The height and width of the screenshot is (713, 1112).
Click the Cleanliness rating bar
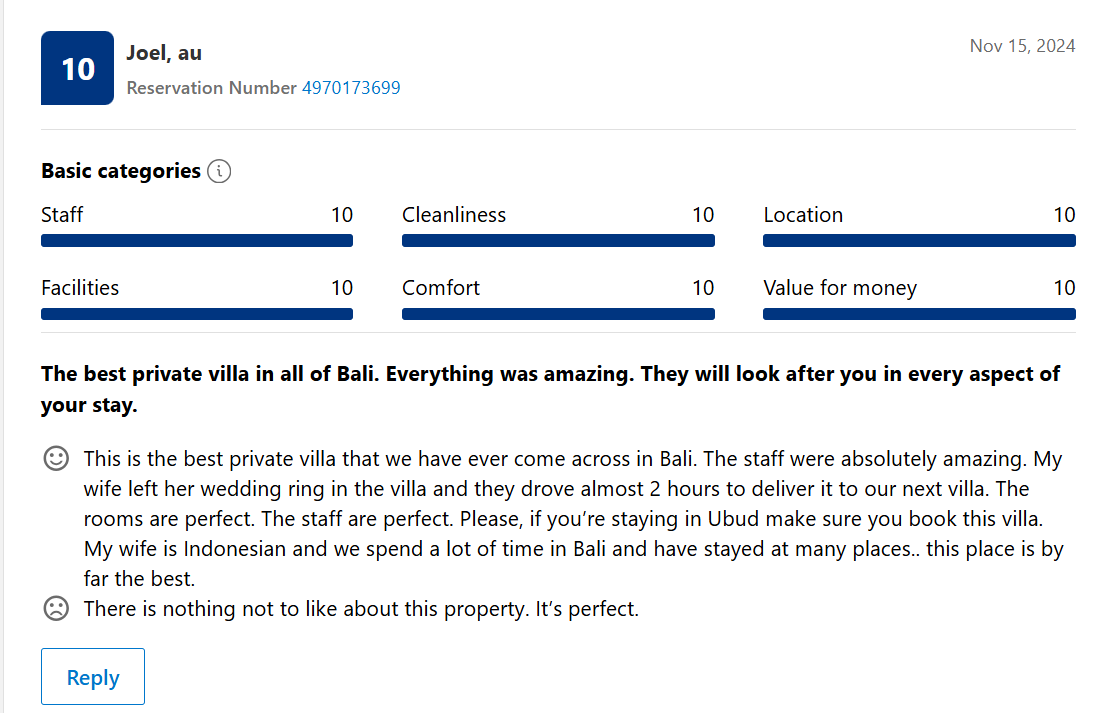pos(558,241)
